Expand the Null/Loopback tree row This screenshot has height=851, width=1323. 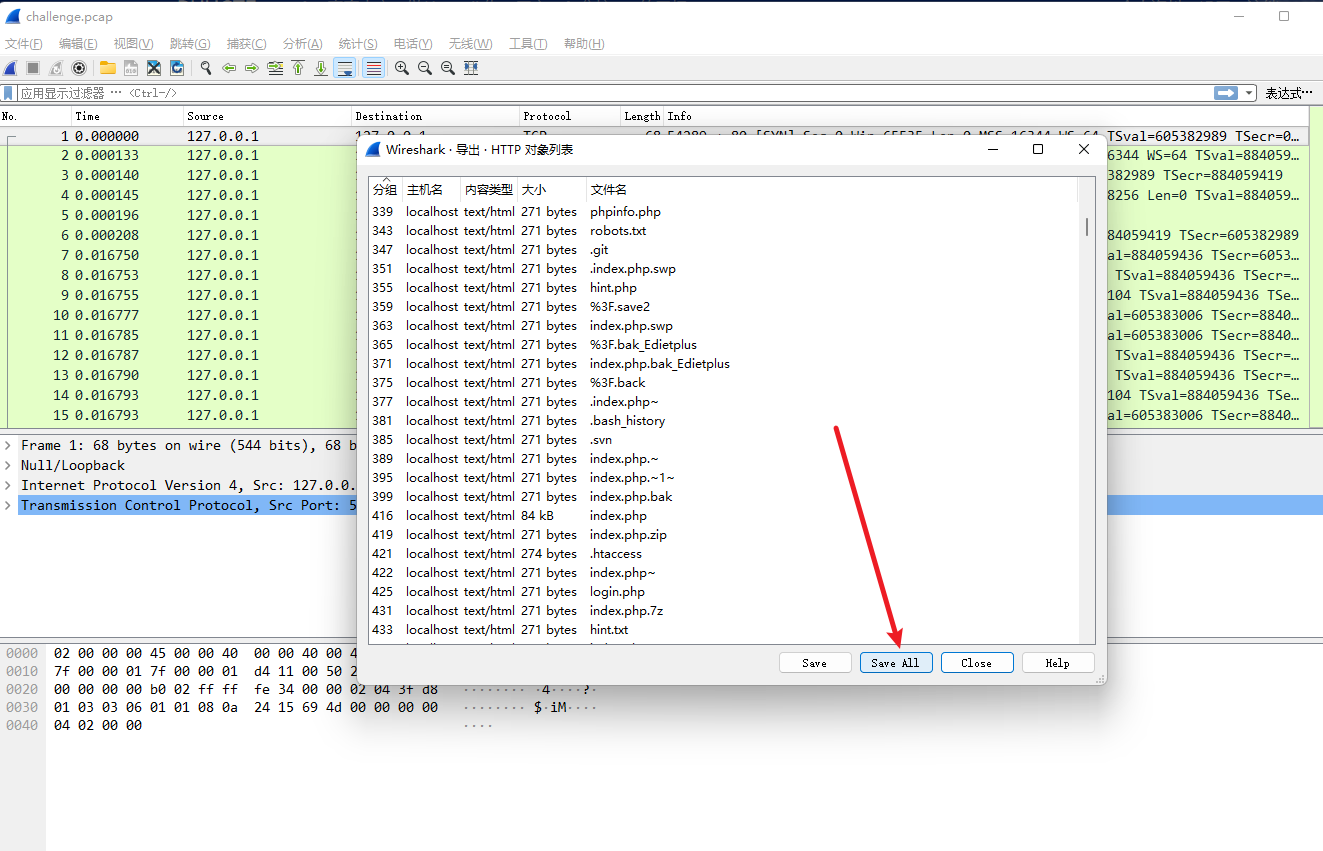9,465
